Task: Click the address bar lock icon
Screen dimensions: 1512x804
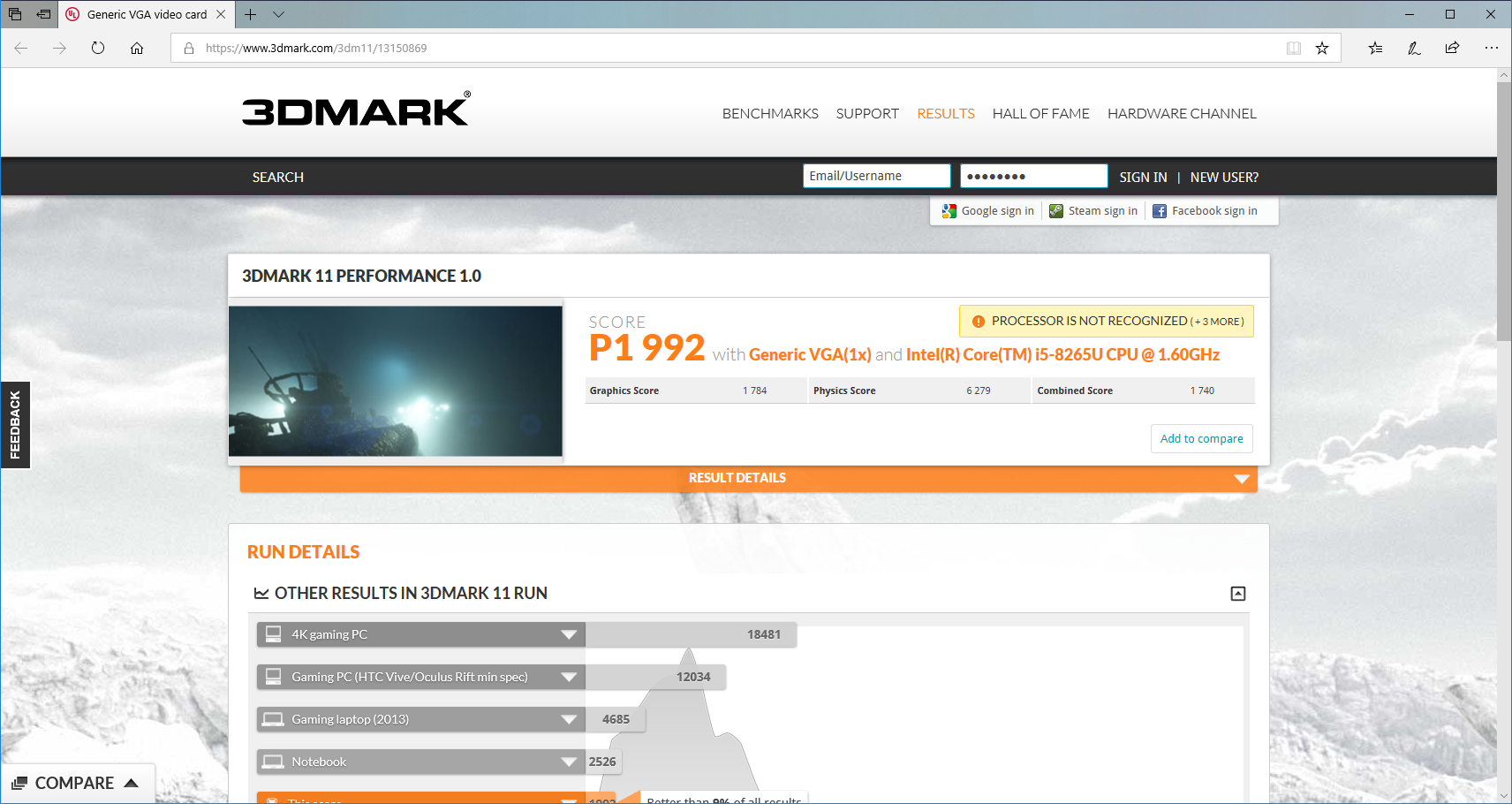Action: tap(189, 49)
